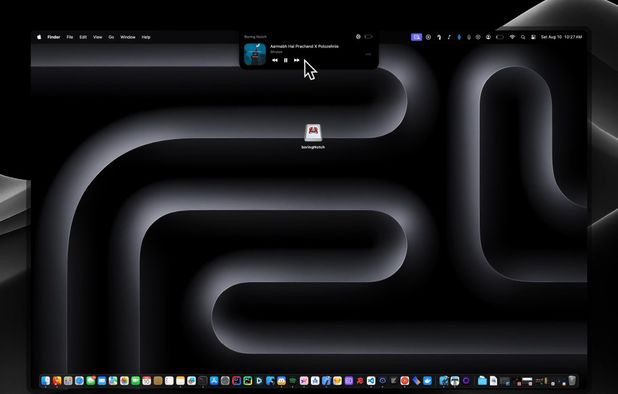Open System Settings in the Dock
Viewport: 618px width, 394px height.
225,381
